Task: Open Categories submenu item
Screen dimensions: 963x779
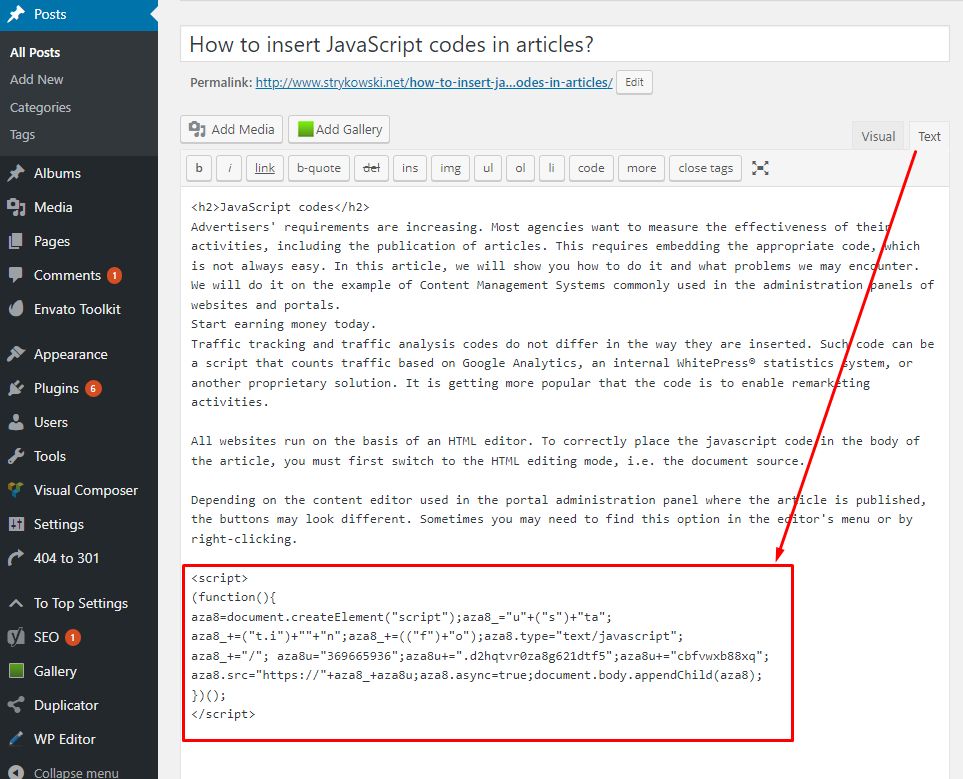Action: click(x=40, y=107)
